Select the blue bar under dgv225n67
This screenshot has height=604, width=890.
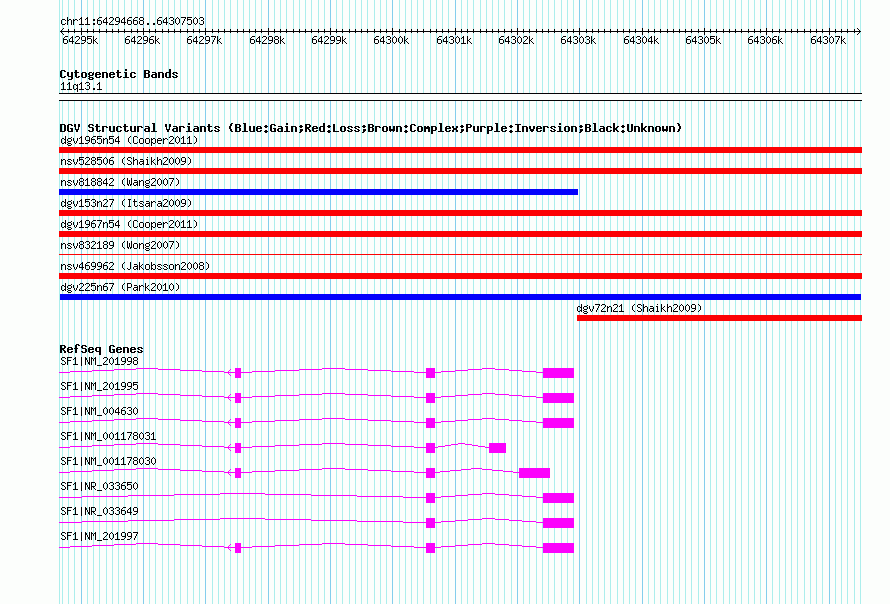[460, 297]
